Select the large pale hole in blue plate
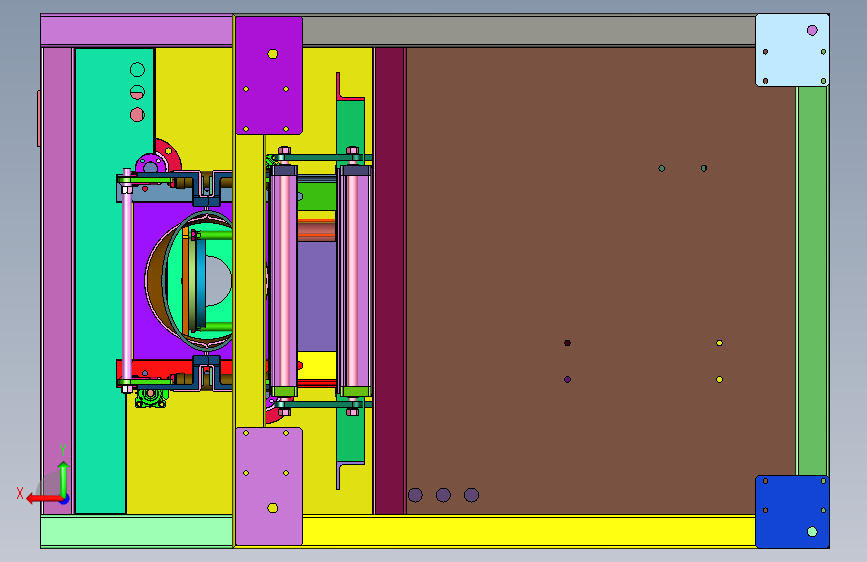Screen dimensions: 867x562 pos(812,532)
